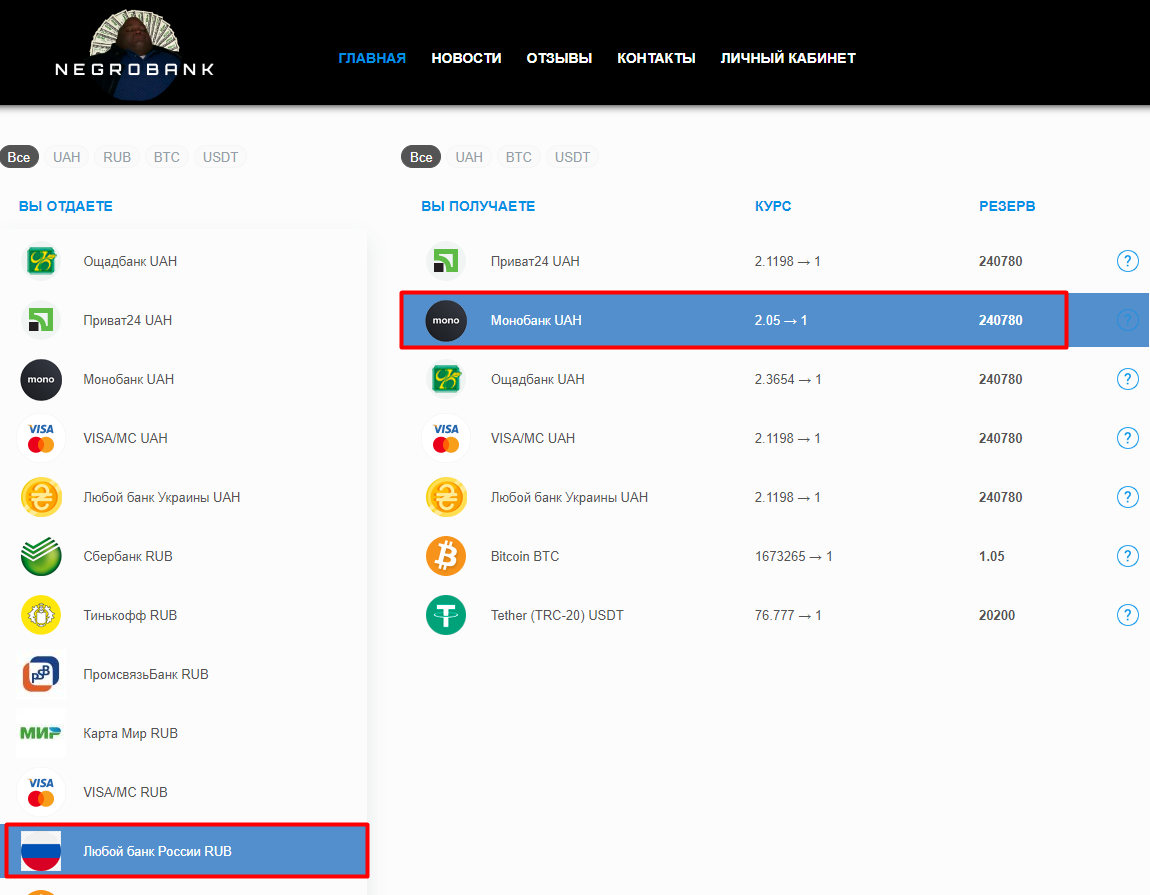Choose Ощадбанк UAH label to give

point(130,261)
